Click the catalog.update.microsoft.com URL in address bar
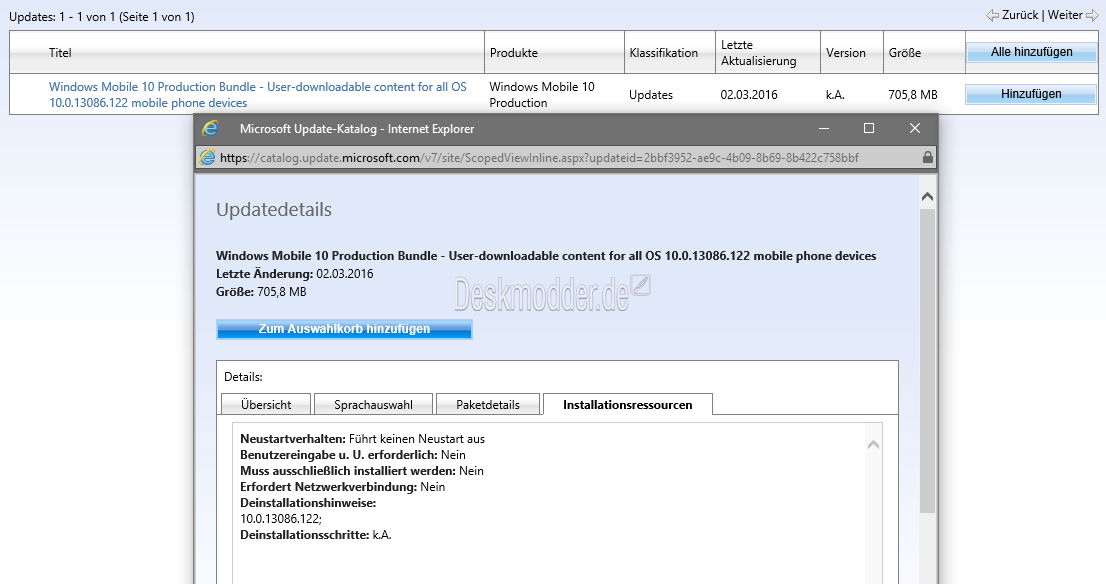 pyautogui.click(x=539, y=158)
